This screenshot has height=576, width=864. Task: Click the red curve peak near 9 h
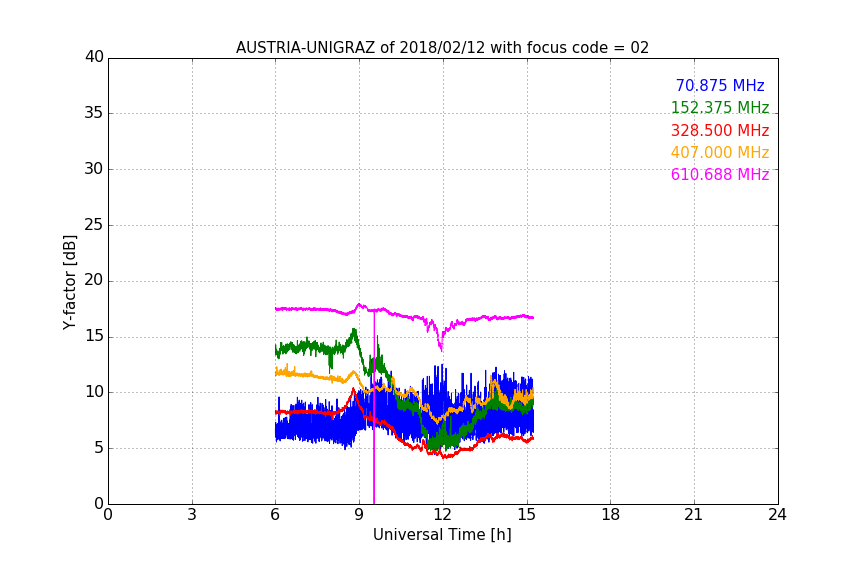coord(353,390)
